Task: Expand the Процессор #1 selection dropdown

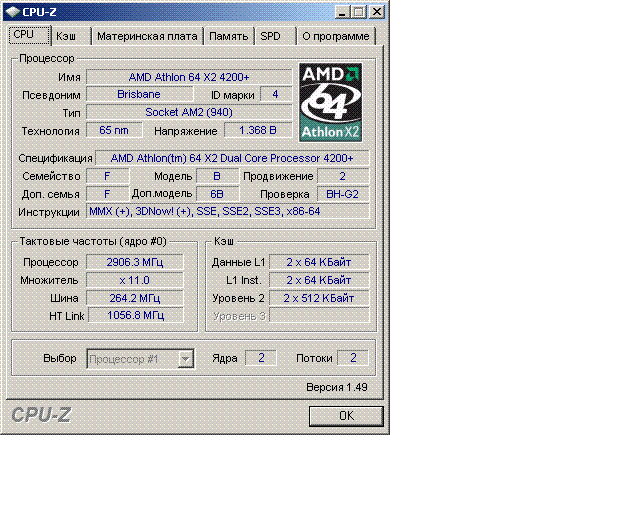Action: click(185, 358)
